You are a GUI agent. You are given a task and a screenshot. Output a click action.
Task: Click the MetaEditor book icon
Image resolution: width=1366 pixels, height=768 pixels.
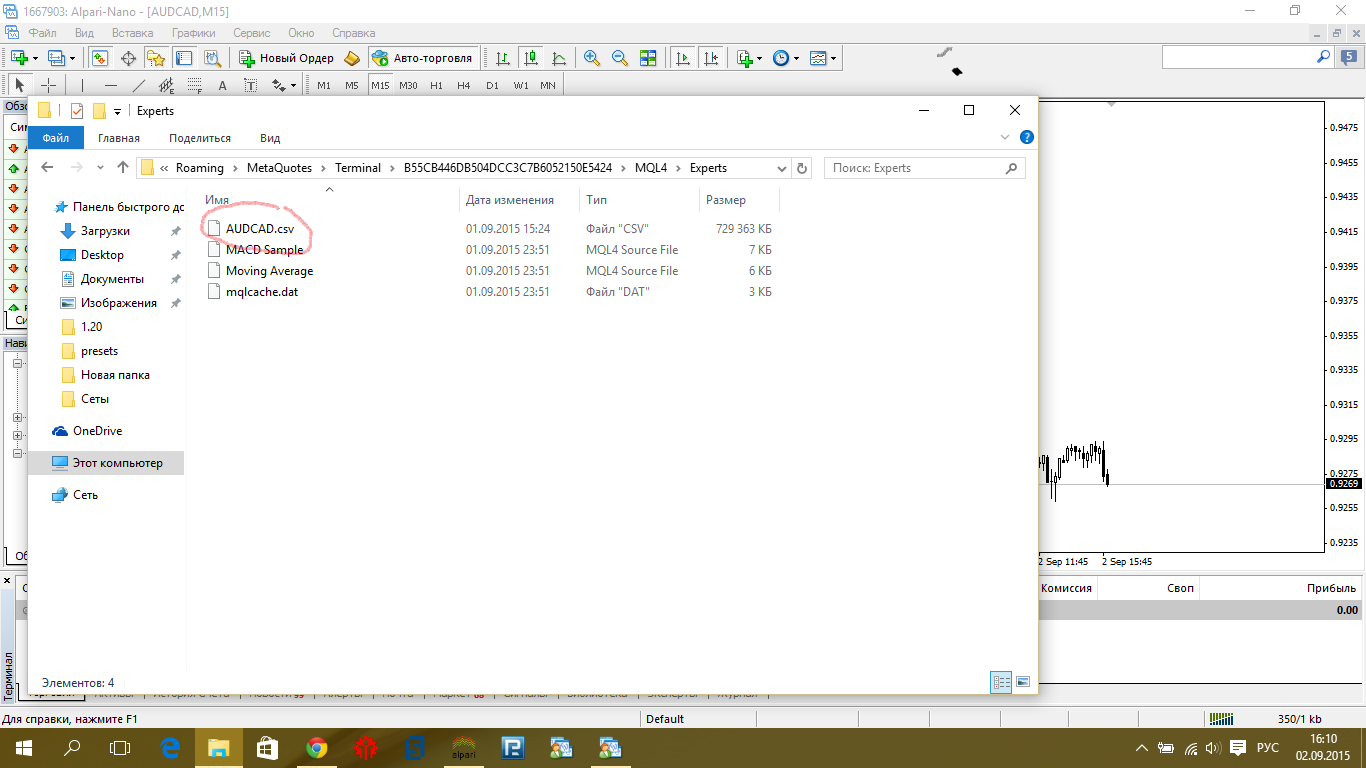pyautogui.click(x=352, y=58)
